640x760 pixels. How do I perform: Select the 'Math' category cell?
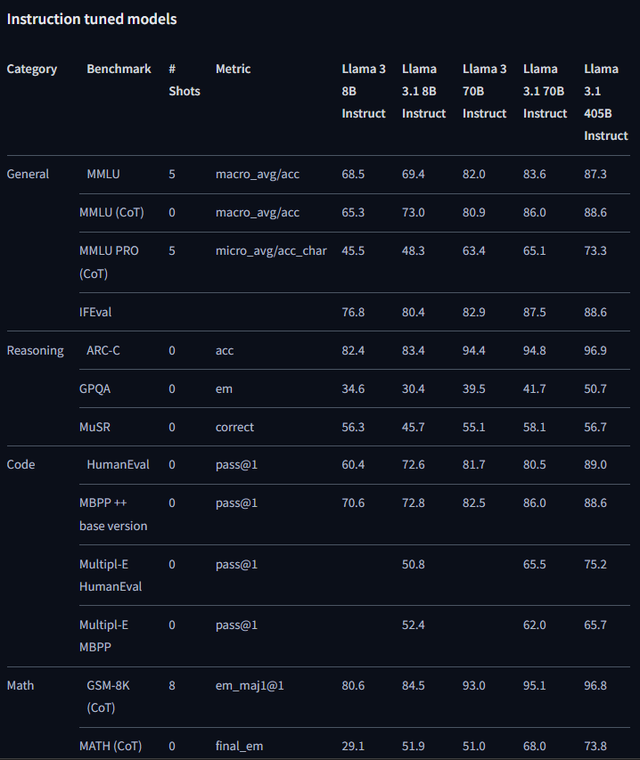pyautogui.click(x=20, y=685)
